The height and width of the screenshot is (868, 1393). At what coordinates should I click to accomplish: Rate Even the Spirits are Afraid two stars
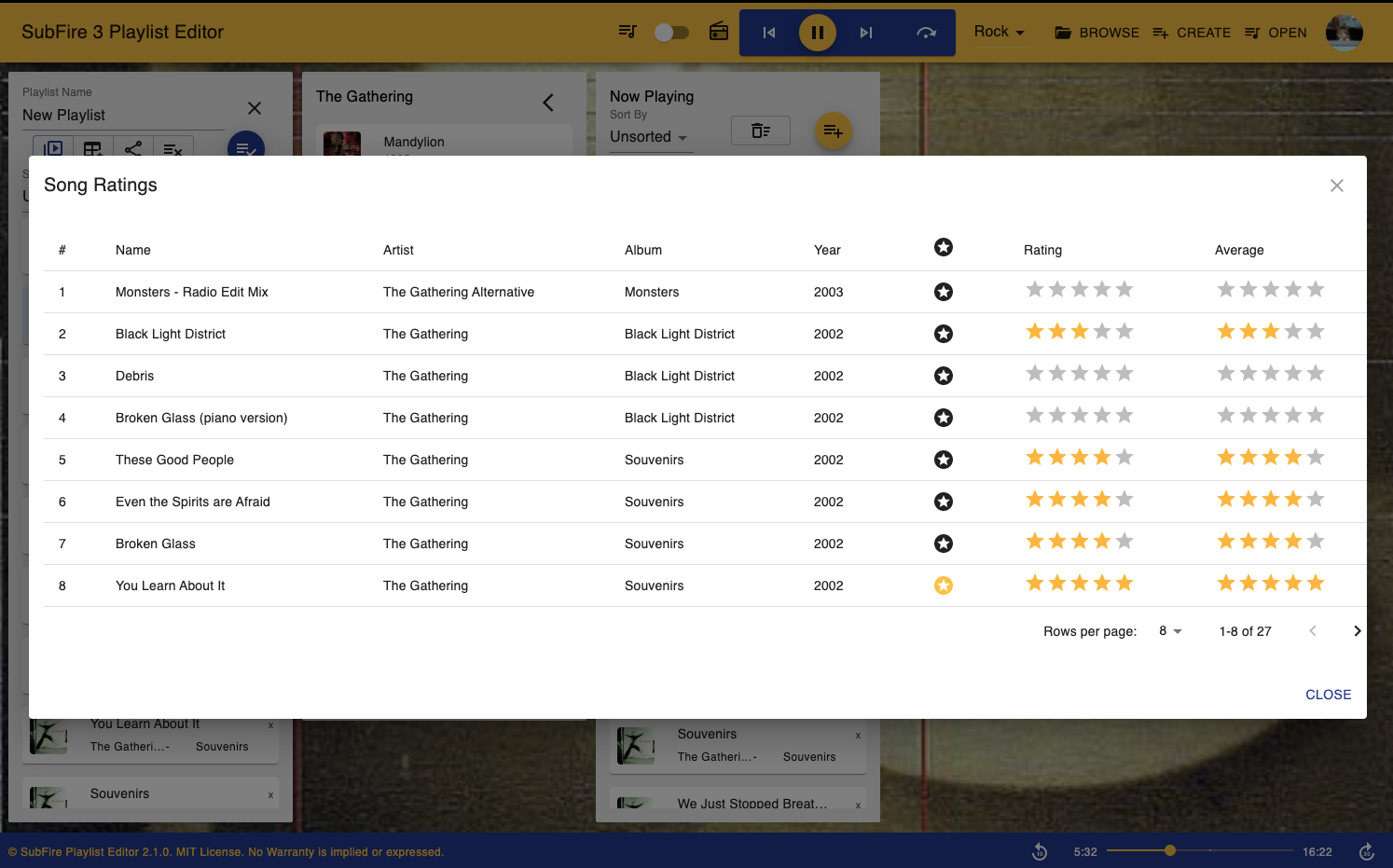coord(1057,499)
